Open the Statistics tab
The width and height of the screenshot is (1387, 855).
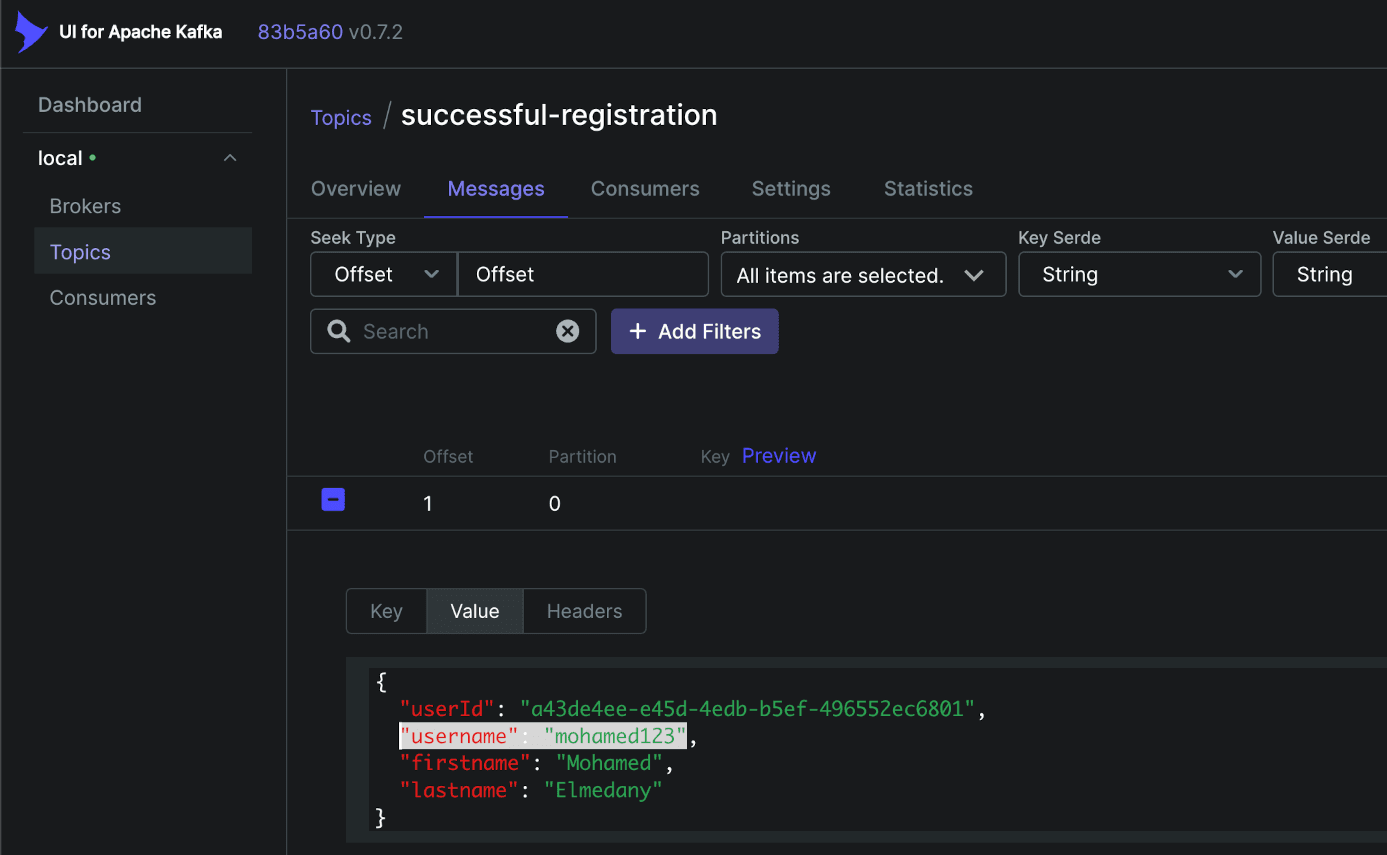coord(928,189)
